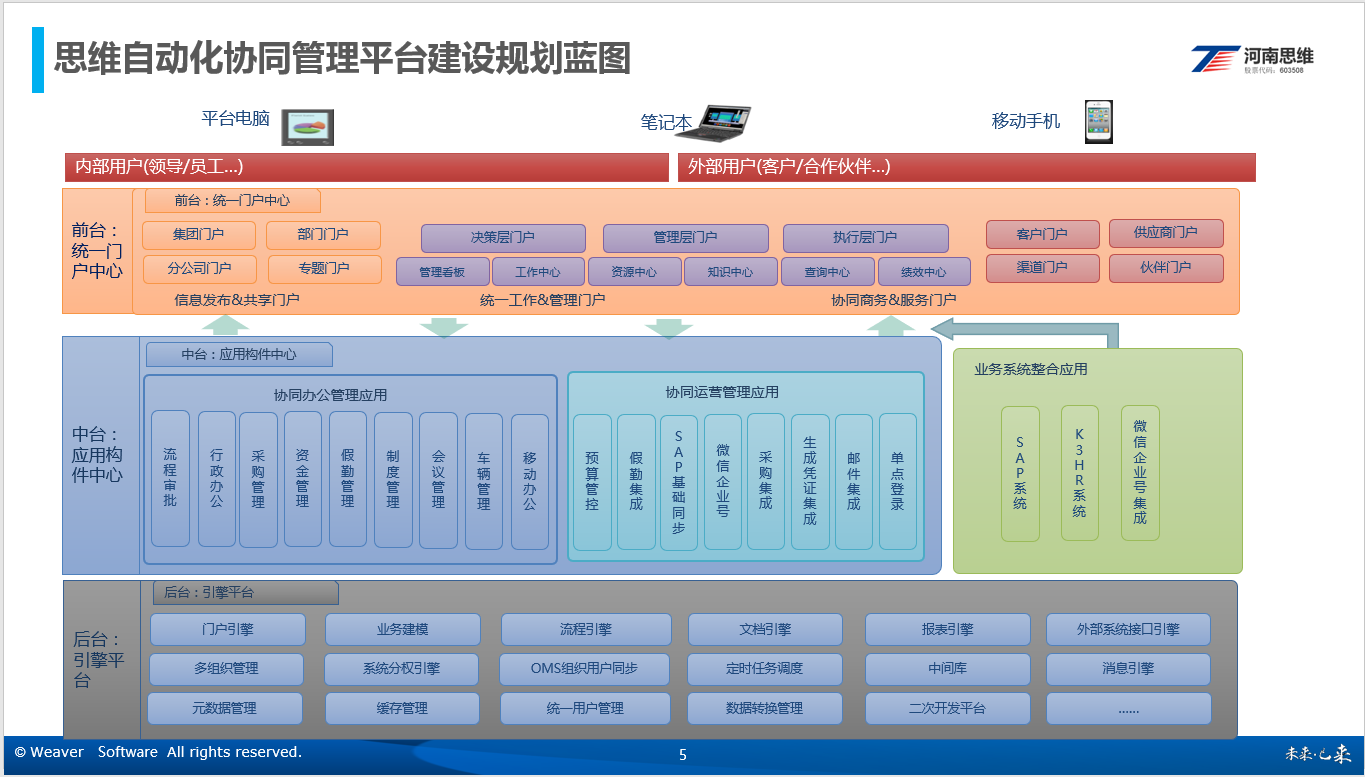Click the 分公司门户 box
The image size is (1365, 777).
(x=199, y=269)
